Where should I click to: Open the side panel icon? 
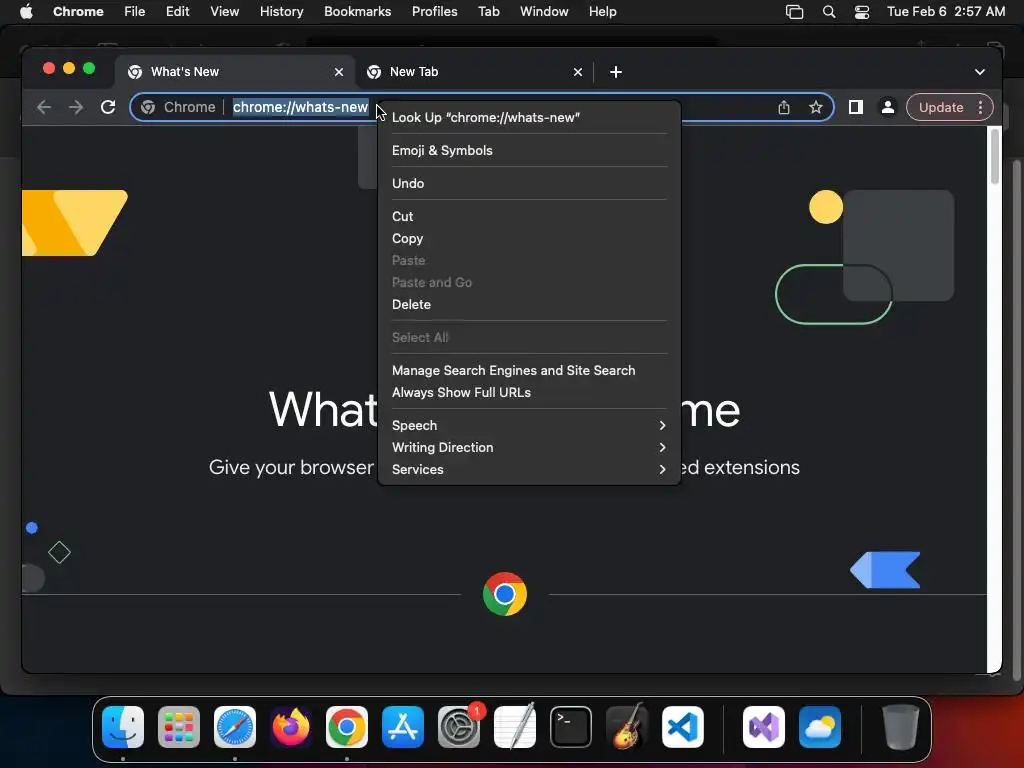[856, 107]
